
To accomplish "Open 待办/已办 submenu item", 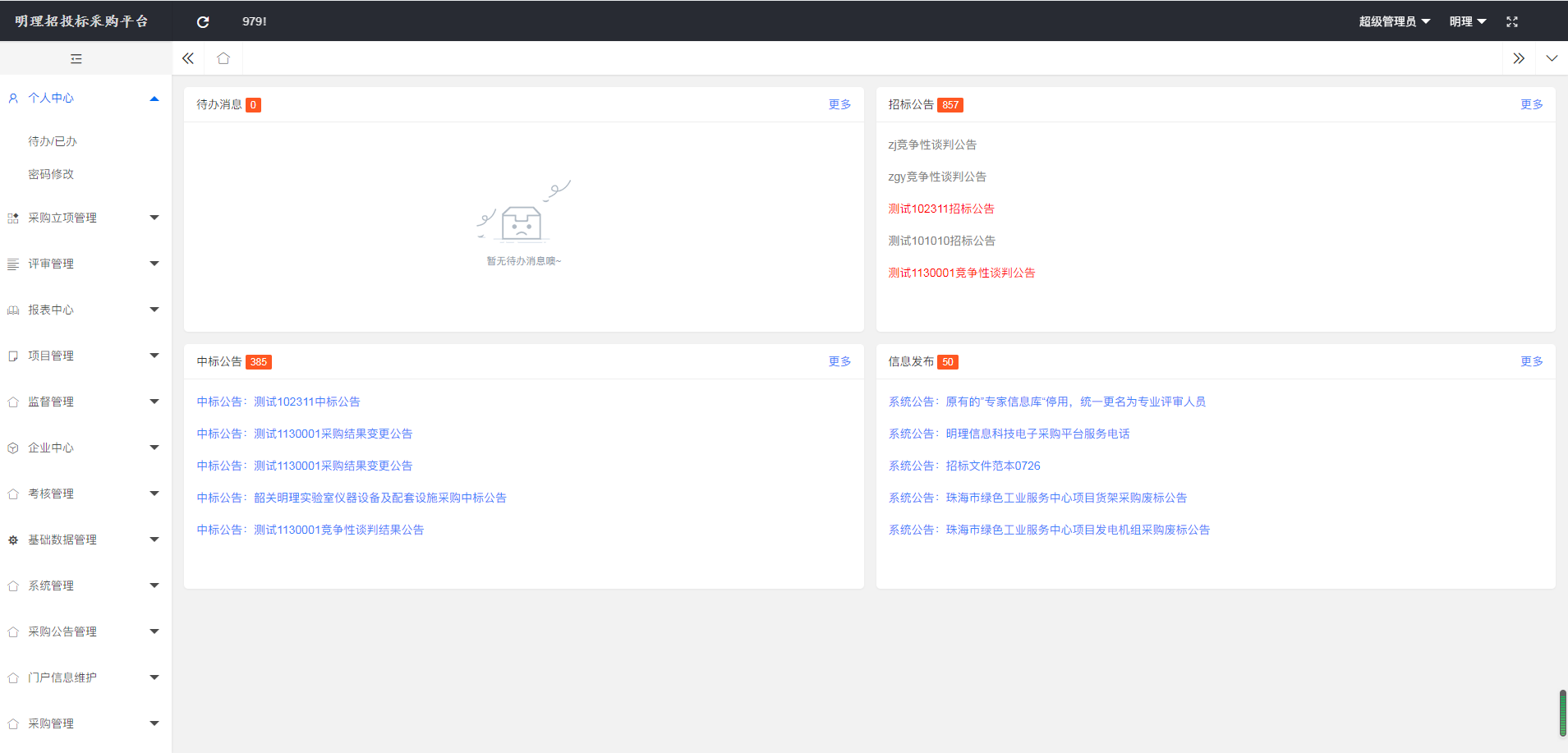I will (x=53, y=141).
